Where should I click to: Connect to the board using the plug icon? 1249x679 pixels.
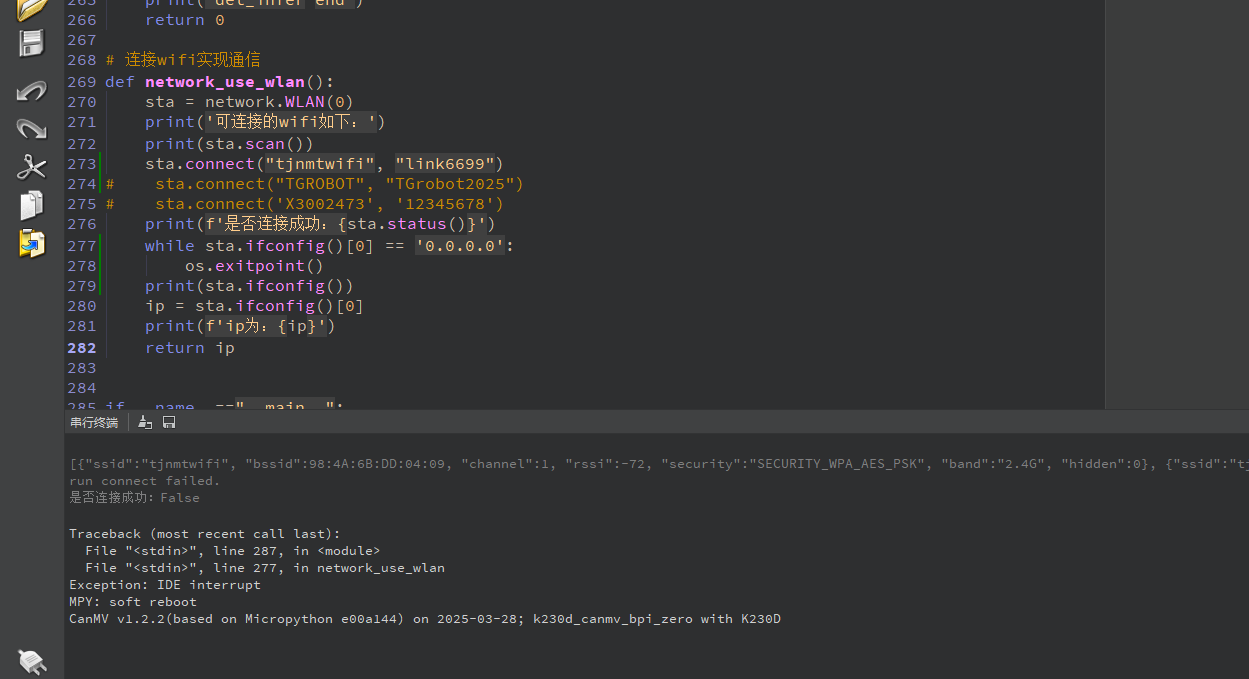pyautogui.click(x=32, y=661)
